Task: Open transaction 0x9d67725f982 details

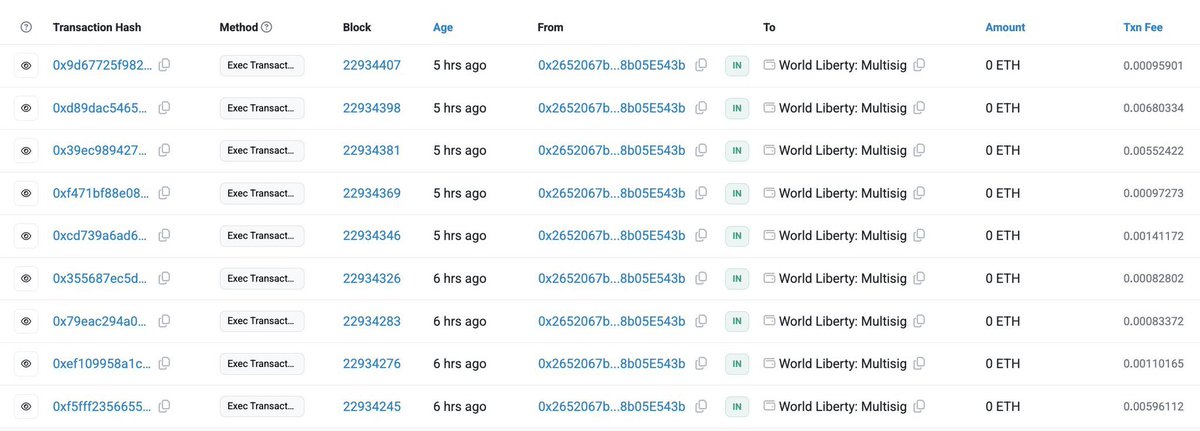Action: click(x=102, y=65)
